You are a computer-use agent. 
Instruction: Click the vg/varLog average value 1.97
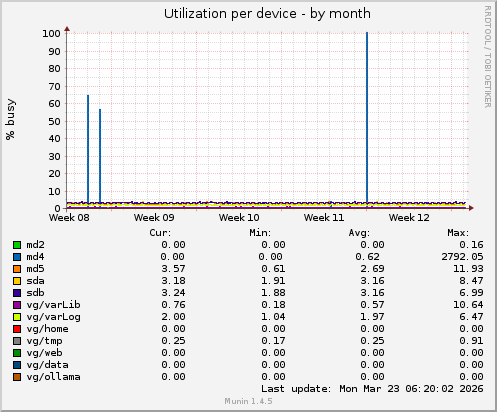[372, 317]
